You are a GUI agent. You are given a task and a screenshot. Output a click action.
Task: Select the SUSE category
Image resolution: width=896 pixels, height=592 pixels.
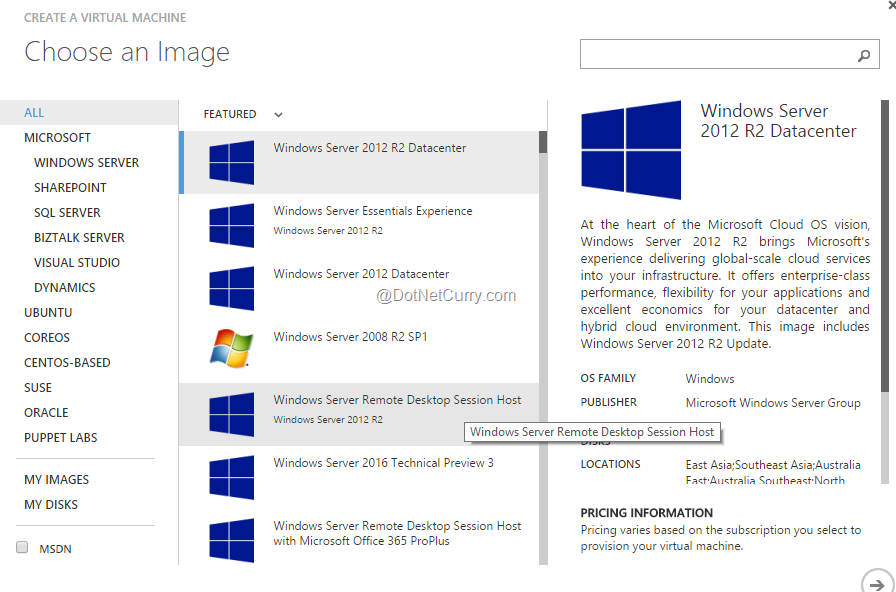coord(38,387)
